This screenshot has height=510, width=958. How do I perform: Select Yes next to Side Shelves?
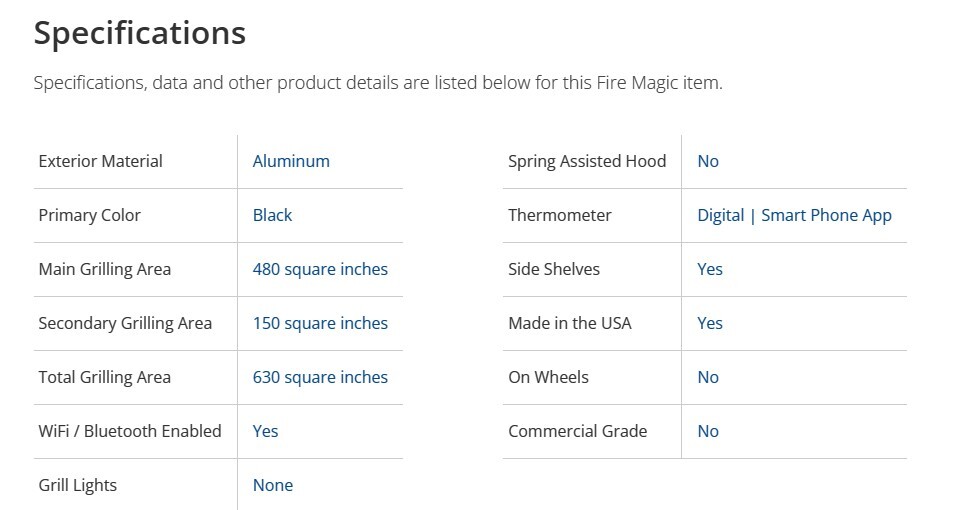point(710,269)
